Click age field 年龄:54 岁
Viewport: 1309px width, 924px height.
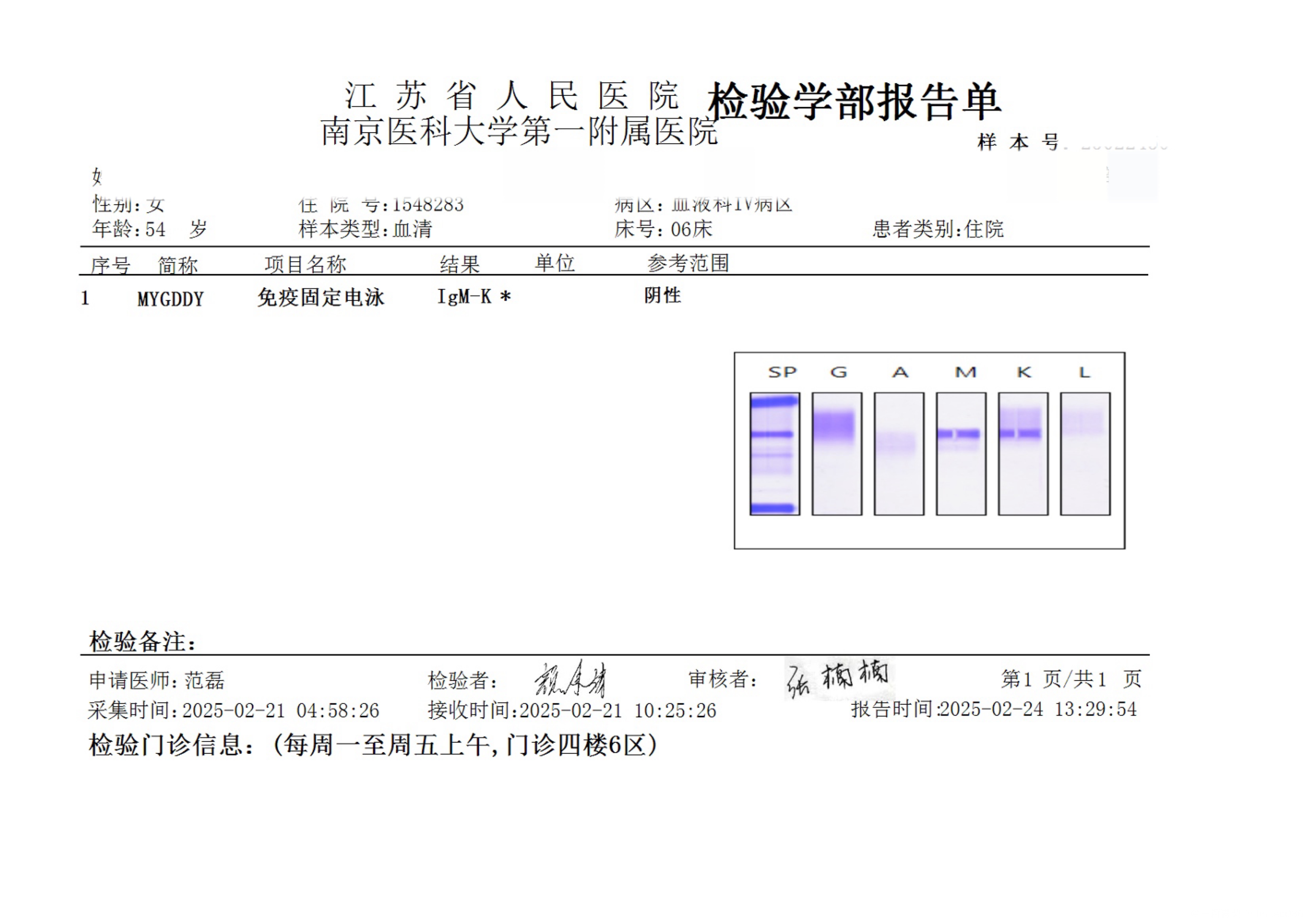(x=150, y=229)
